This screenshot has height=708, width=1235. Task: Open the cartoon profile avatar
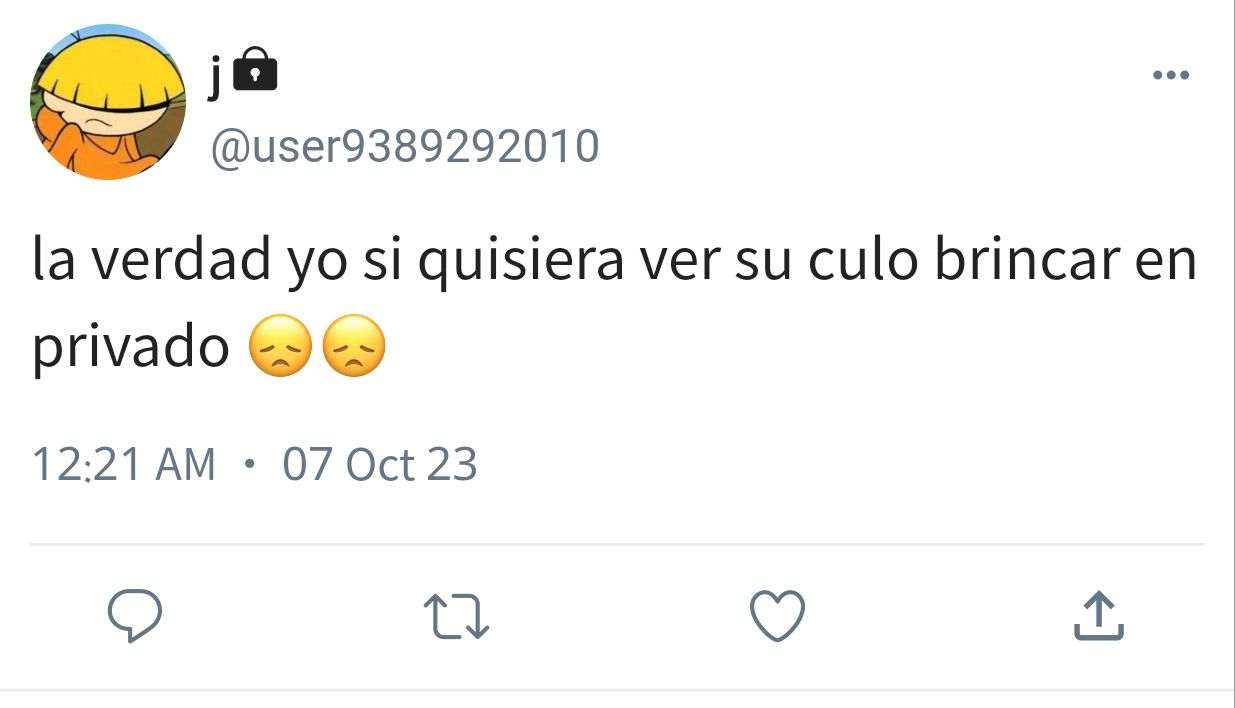tap(108, 102)
